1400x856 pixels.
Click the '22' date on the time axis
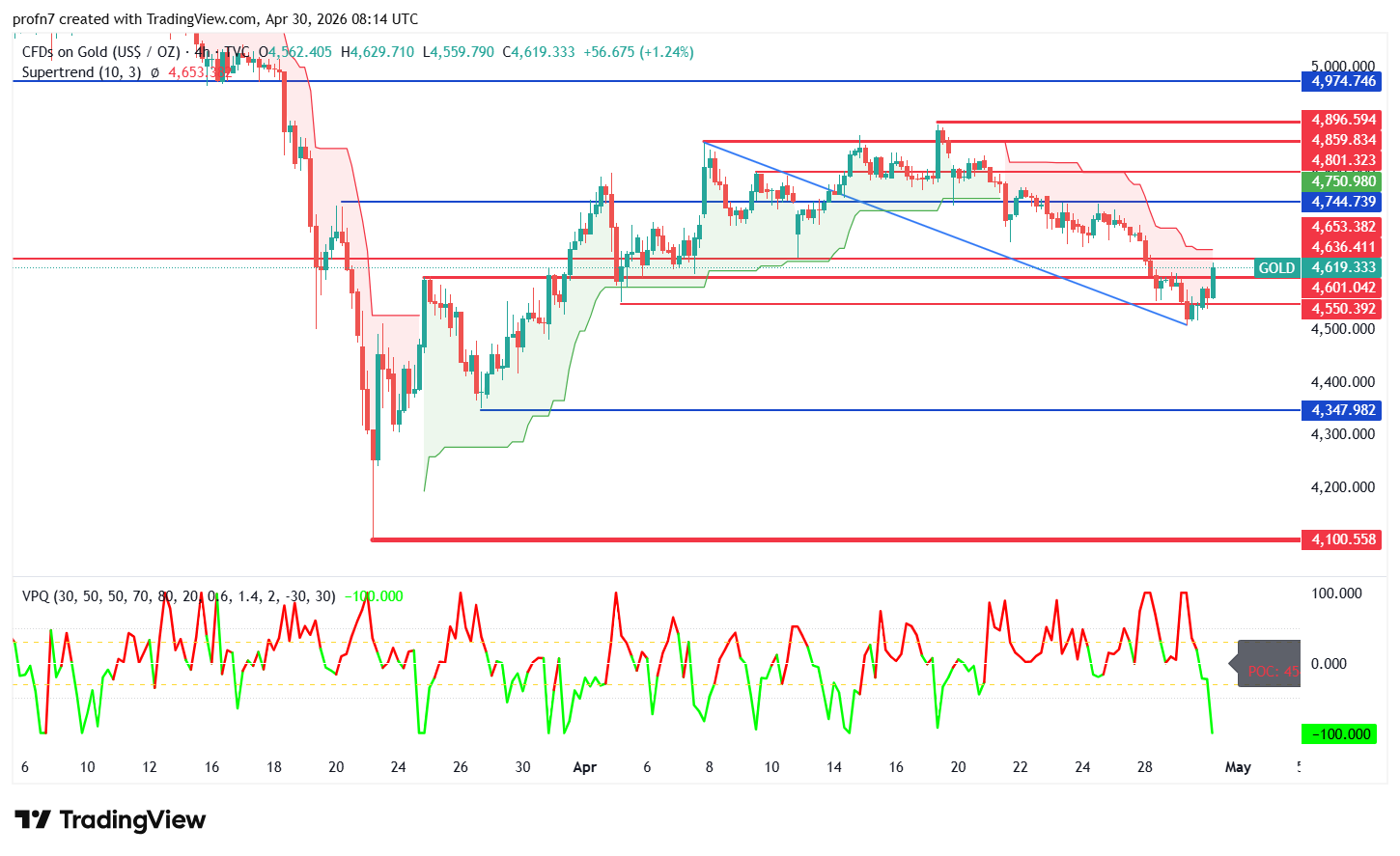pyautogui.click(x=1021, y=767)
